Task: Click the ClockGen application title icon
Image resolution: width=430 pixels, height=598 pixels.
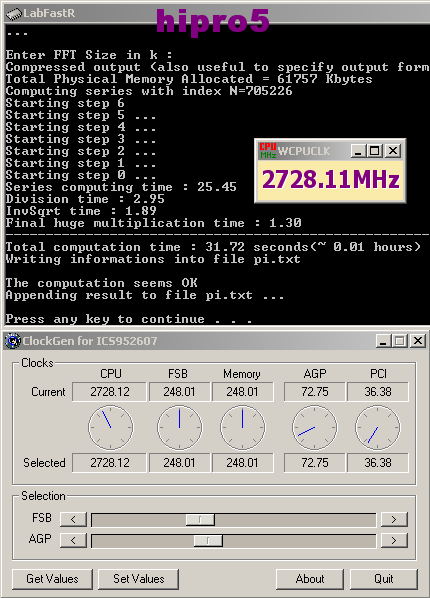Action: coord(13,341)
